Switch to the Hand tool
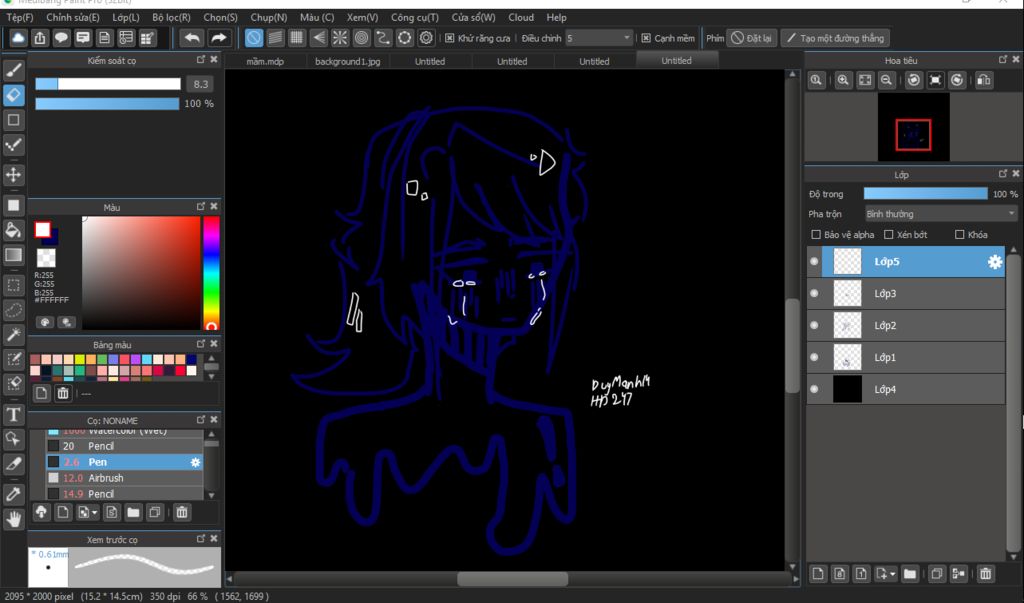This screenshot has height=603, width=1024. (x=13, y=519)
